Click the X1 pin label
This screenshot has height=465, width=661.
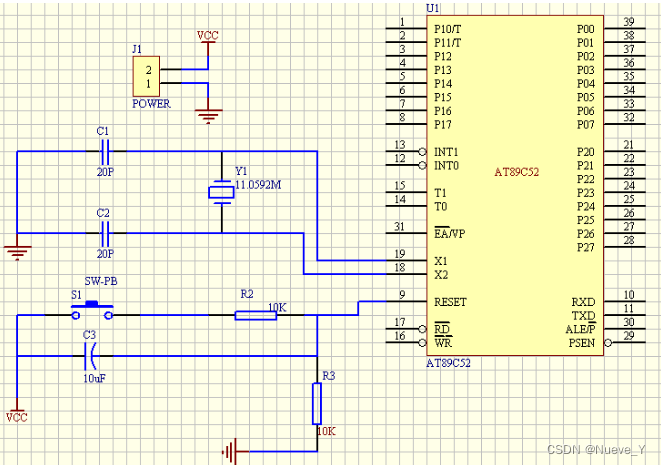[441, 261]
